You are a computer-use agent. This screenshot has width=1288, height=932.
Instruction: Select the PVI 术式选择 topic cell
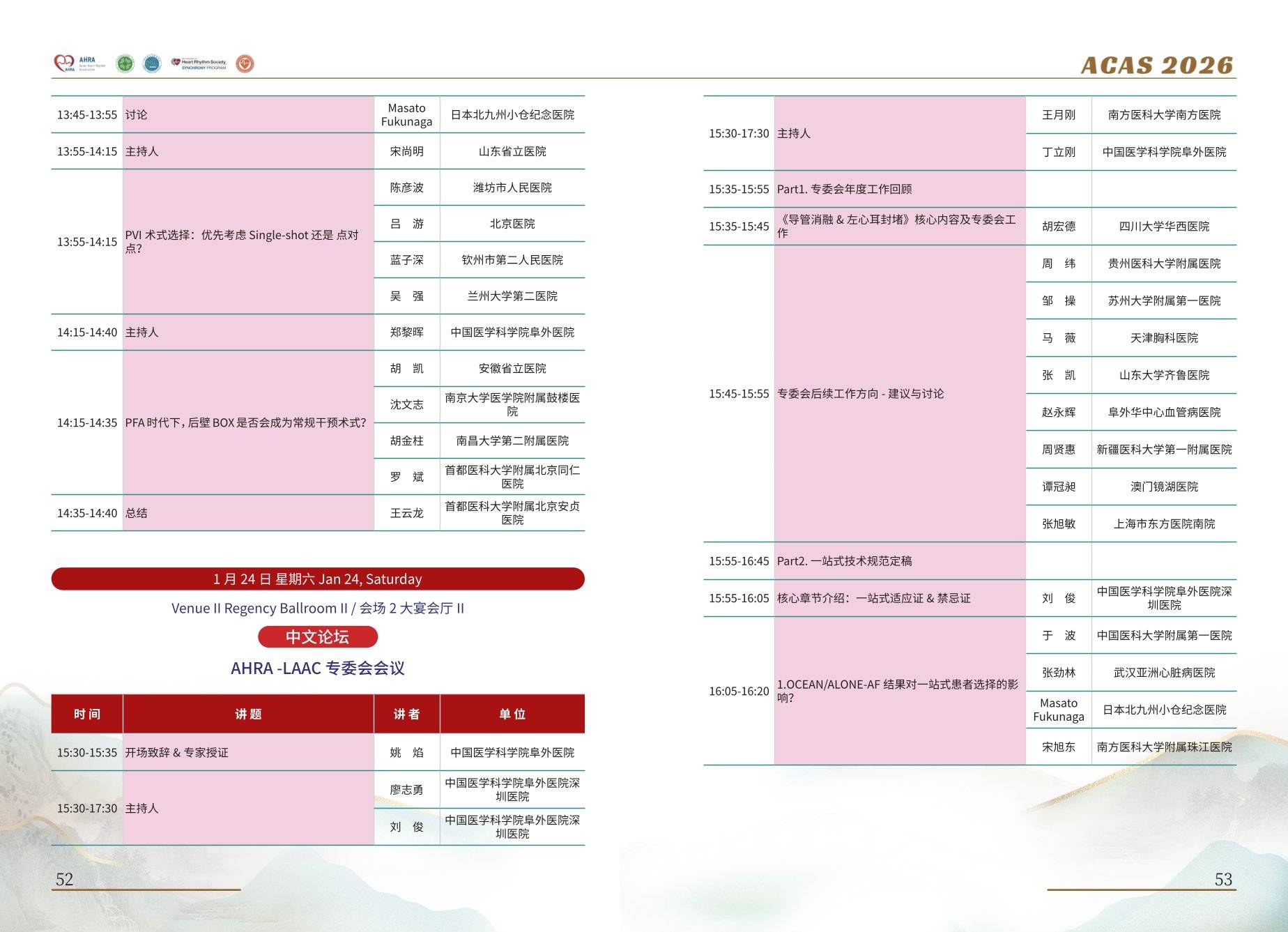point(249,241)
